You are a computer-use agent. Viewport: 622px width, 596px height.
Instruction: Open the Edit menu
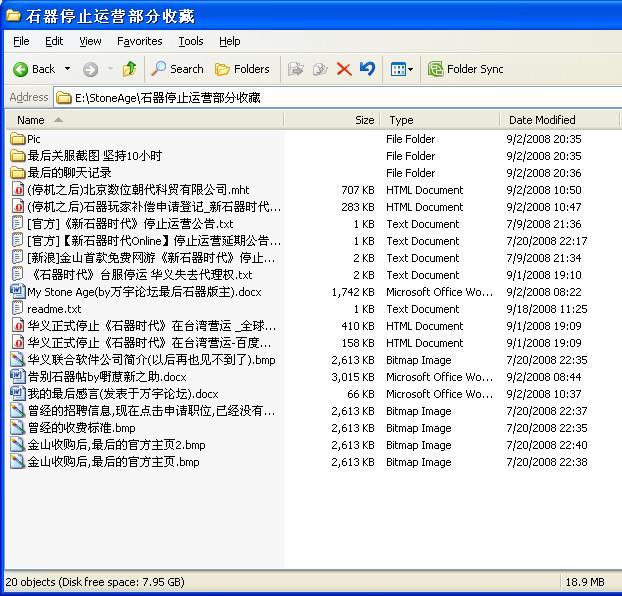54,41
